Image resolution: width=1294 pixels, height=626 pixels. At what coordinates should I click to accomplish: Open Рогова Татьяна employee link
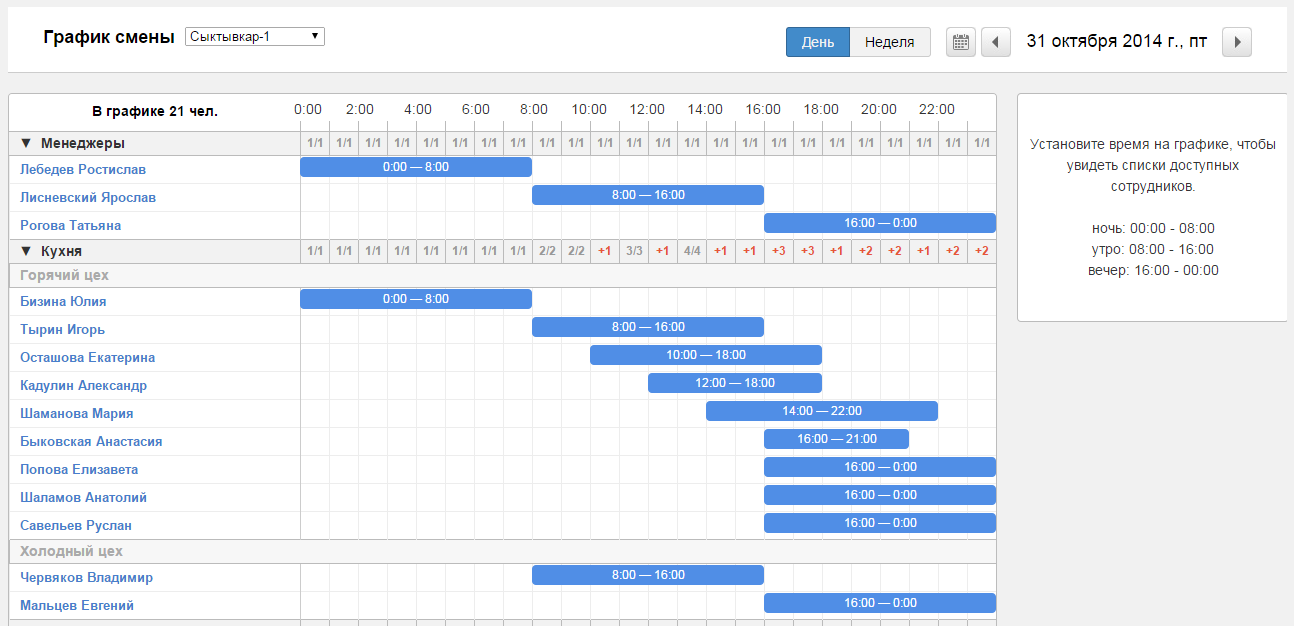[71, 225]
